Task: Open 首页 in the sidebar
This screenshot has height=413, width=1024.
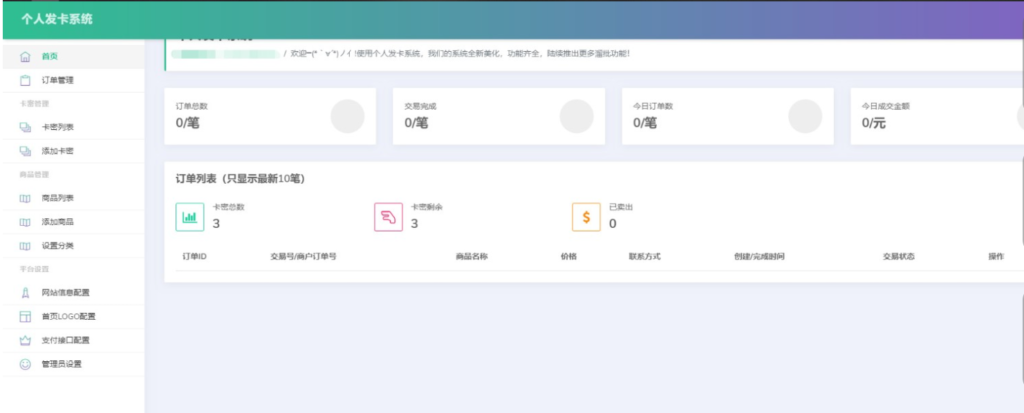Action: tap(72, 57)
